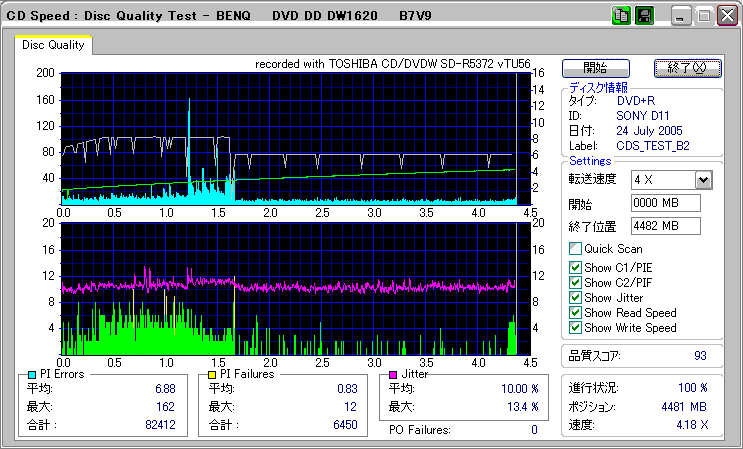Viewport: 743px width, 449px height.
Task: Open the 4 X transfer speed dropdown
Action: click(703, 180)
